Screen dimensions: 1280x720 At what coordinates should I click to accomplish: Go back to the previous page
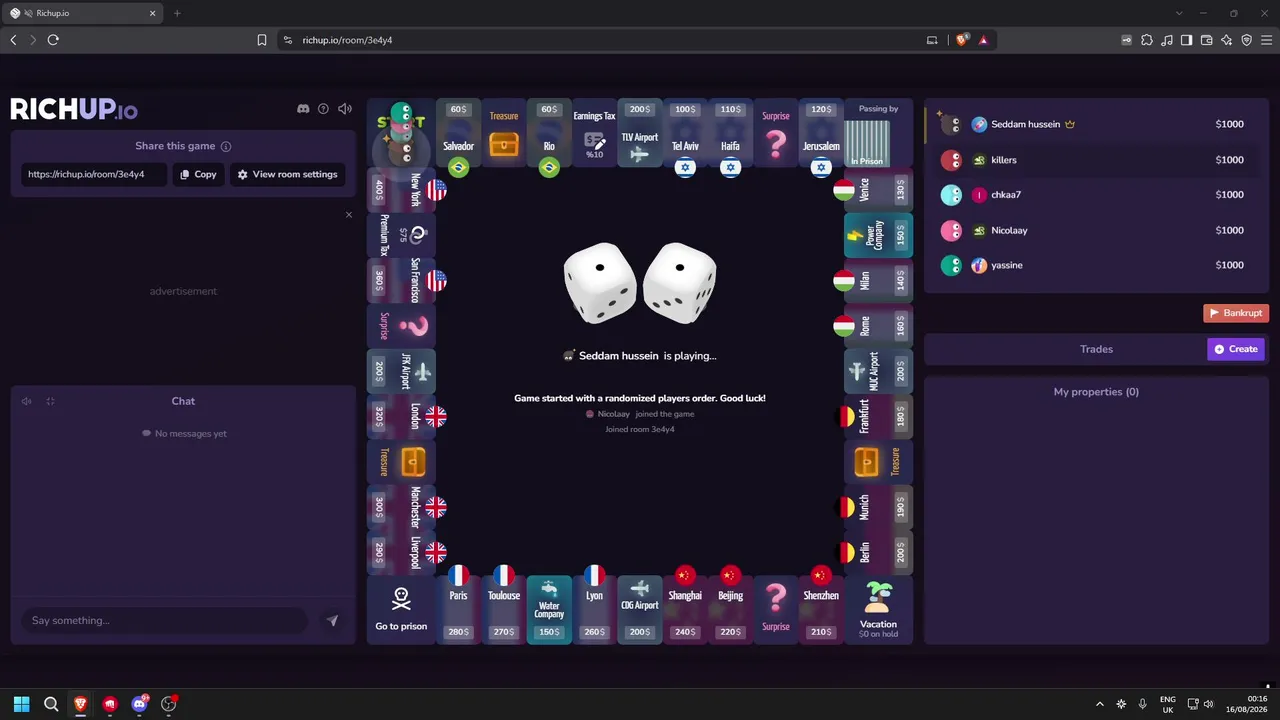[13, 40]
